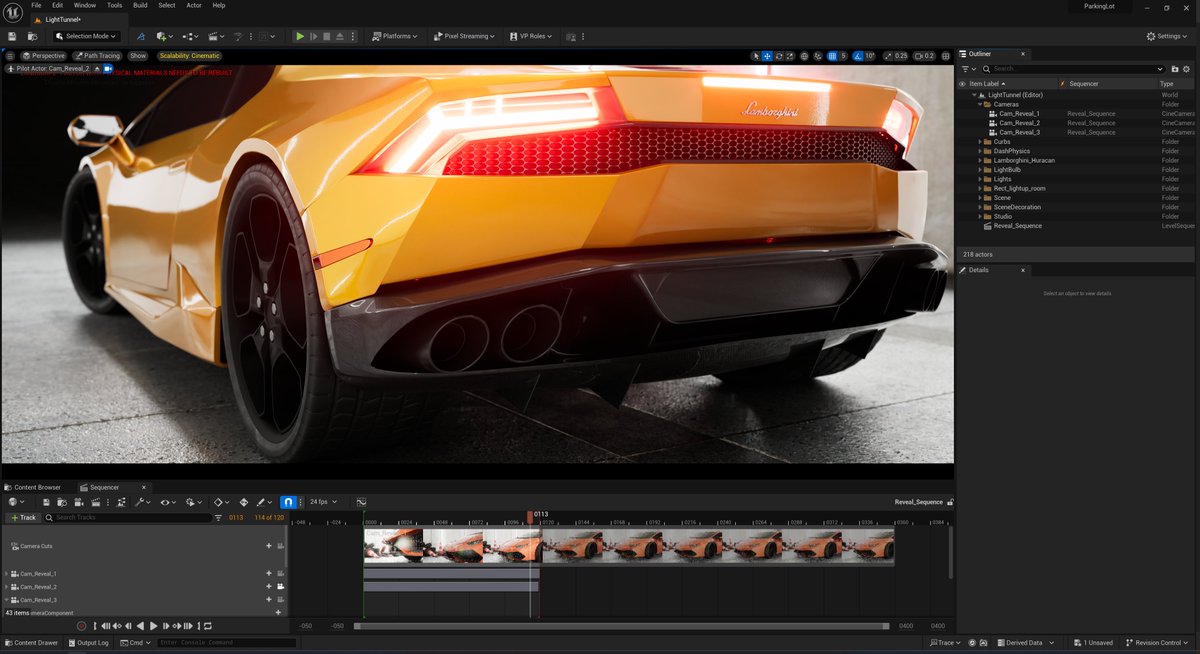Click the Unreal Engine logo icon
This screenshot has height=654, width=1200.
(x=12, y=11)
